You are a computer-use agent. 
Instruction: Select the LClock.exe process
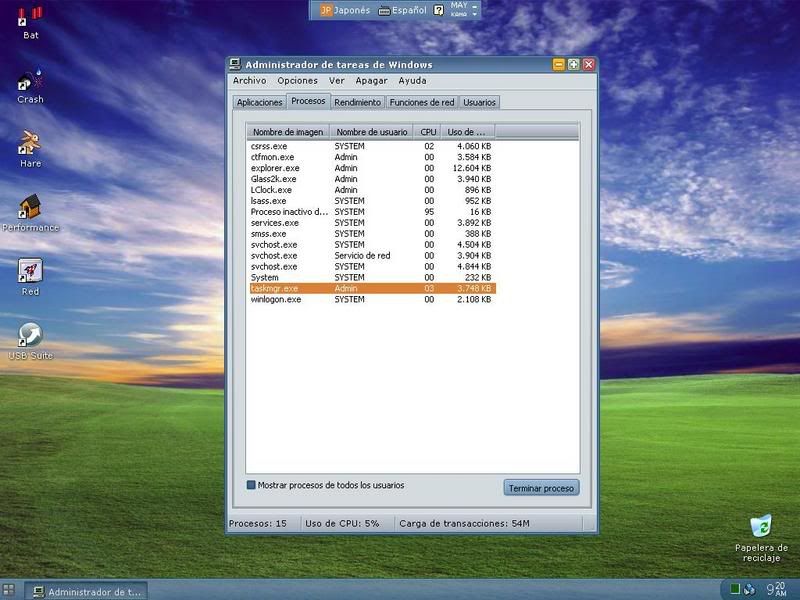coord(371,190)
